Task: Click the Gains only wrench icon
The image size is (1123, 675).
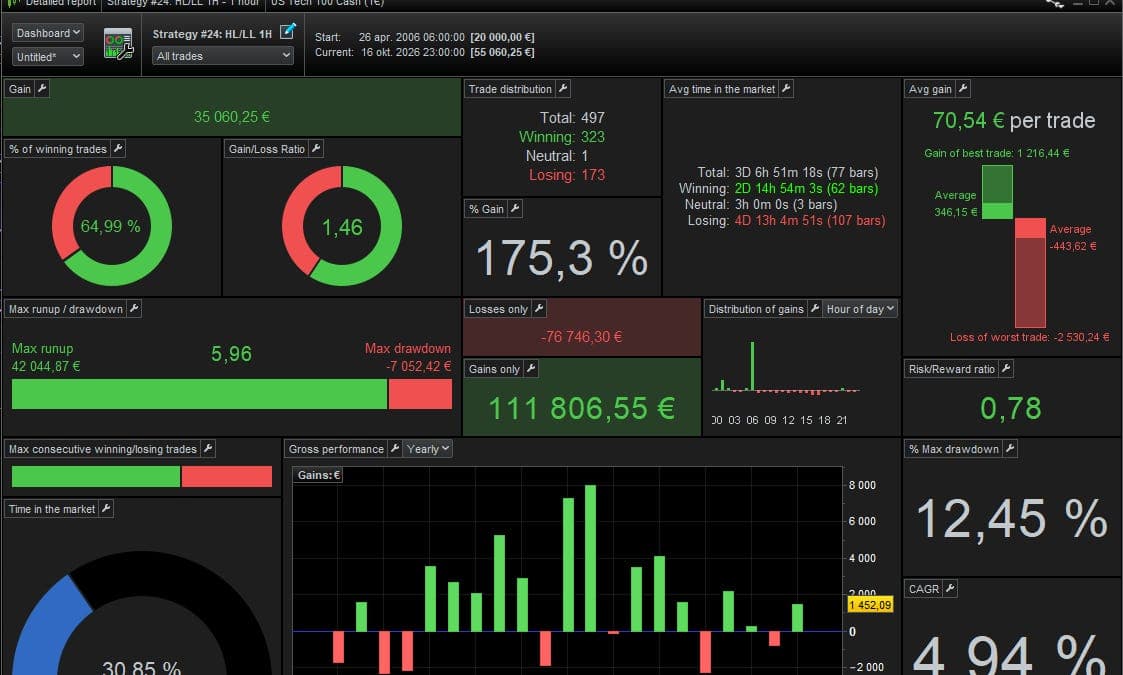Action: click(531, 368)
